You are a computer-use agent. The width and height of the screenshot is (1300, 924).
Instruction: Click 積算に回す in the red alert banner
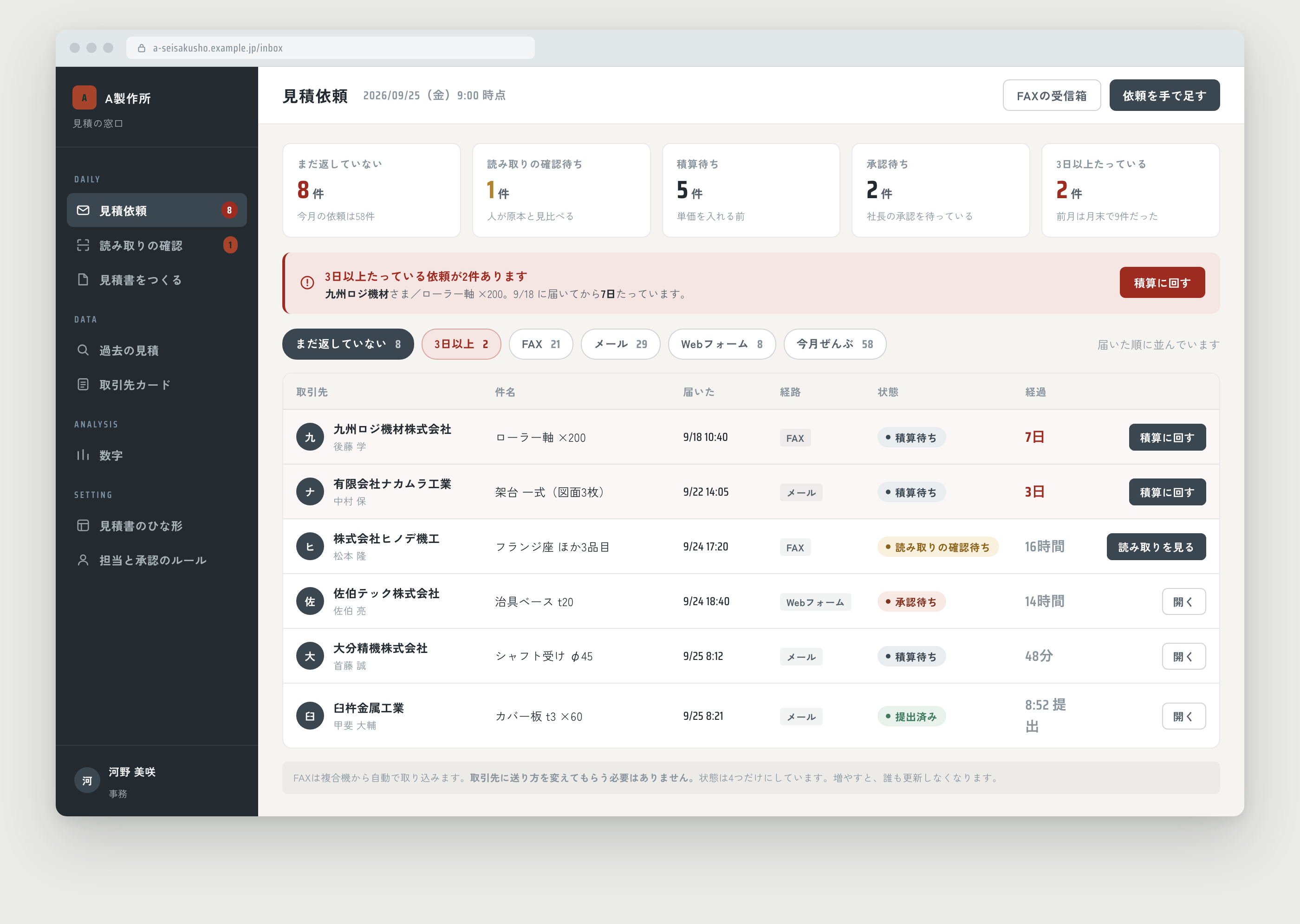(x=1162, y=283)
